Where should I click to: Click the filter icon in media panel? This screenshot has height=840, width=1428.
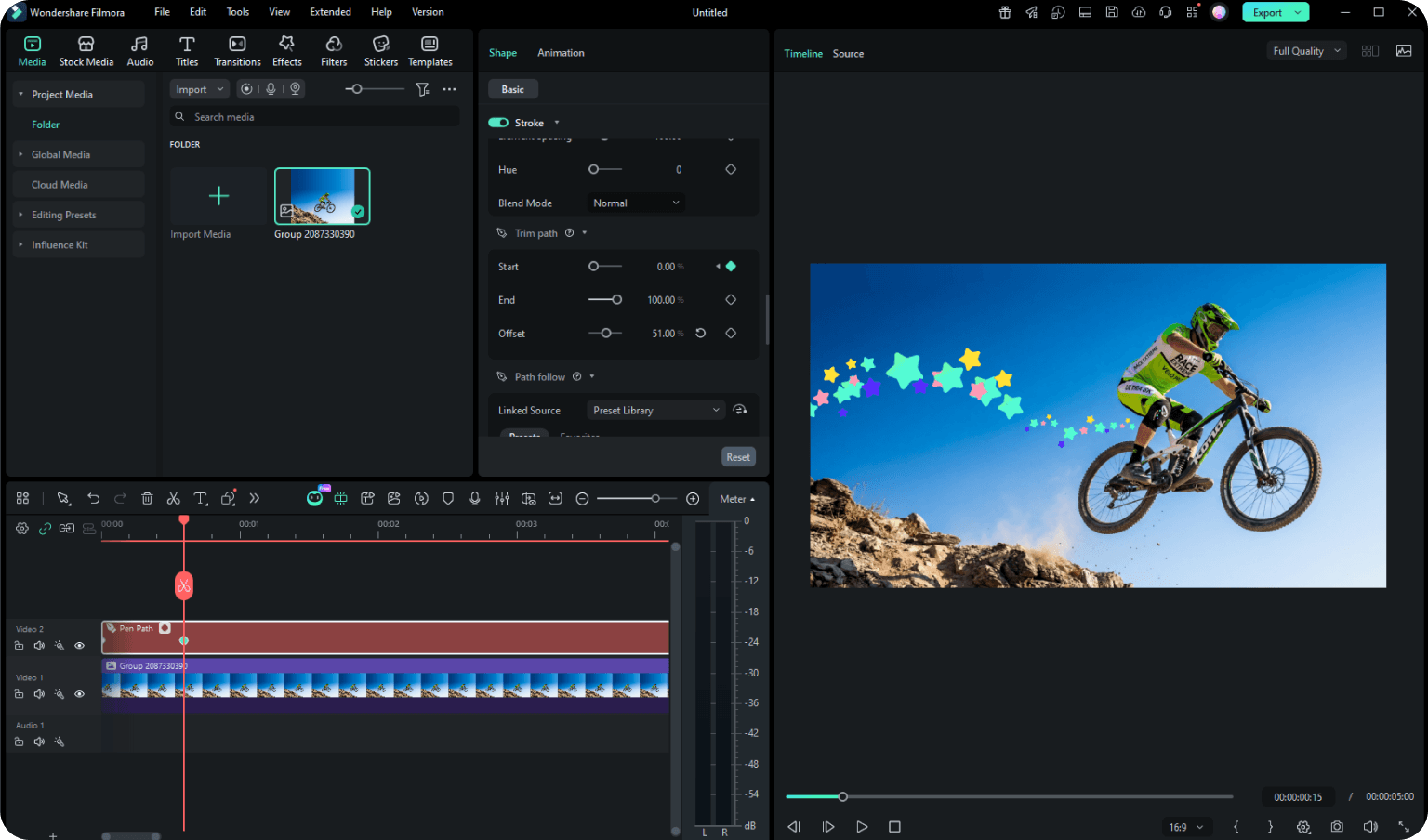coord(422,89)
